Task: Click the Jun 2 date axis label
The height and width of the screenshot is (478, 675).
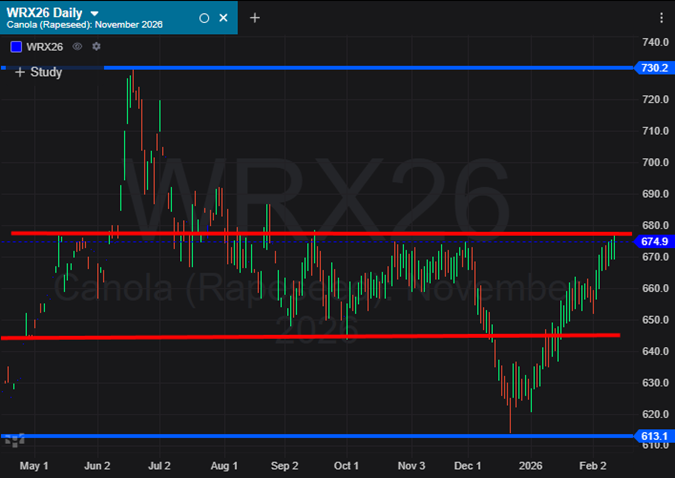Action: click(97, 466)
